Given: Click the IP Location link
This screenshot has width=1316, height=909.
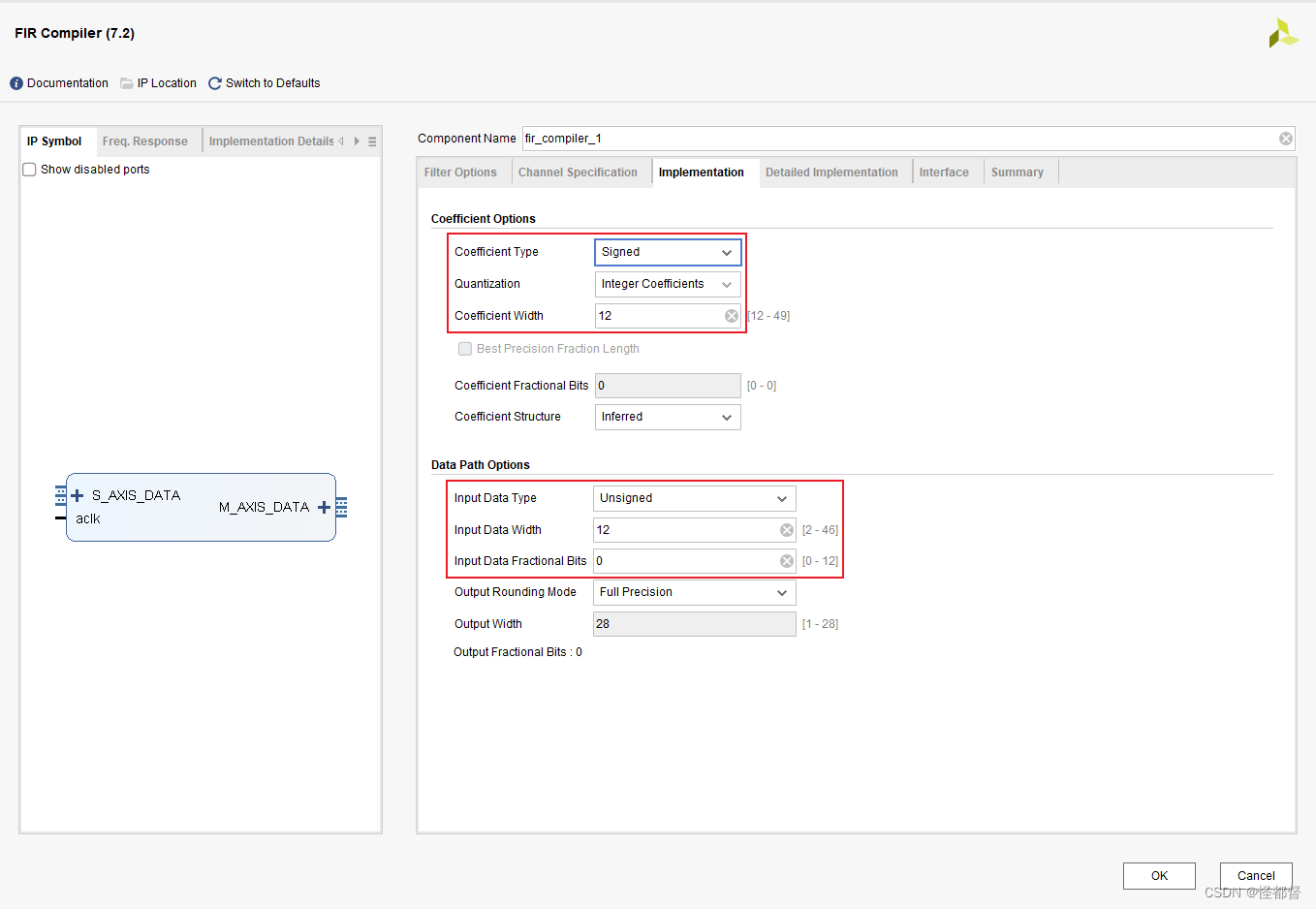Looking at the screenshot, I should click(x=167, y=83).
